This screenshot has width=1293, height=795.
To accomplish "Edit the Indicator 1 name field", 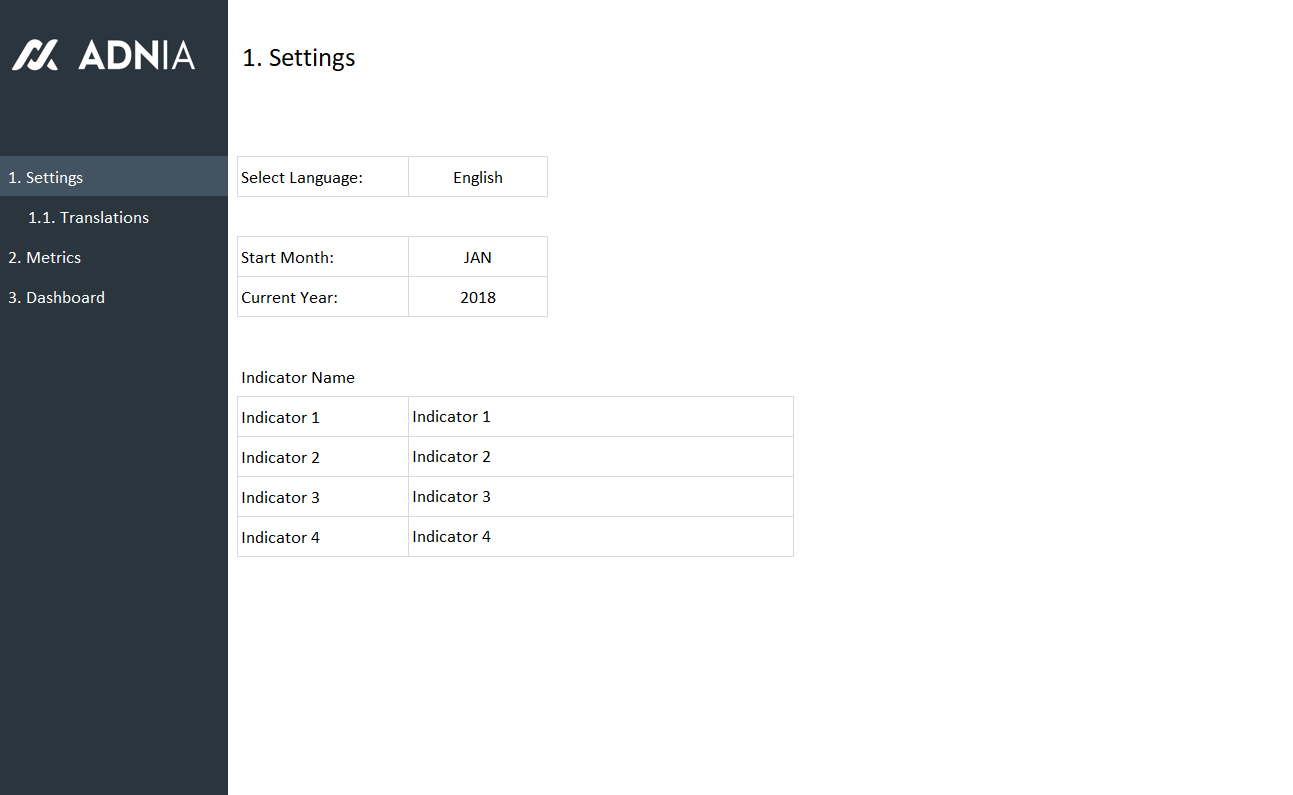I will pos(600,417).
